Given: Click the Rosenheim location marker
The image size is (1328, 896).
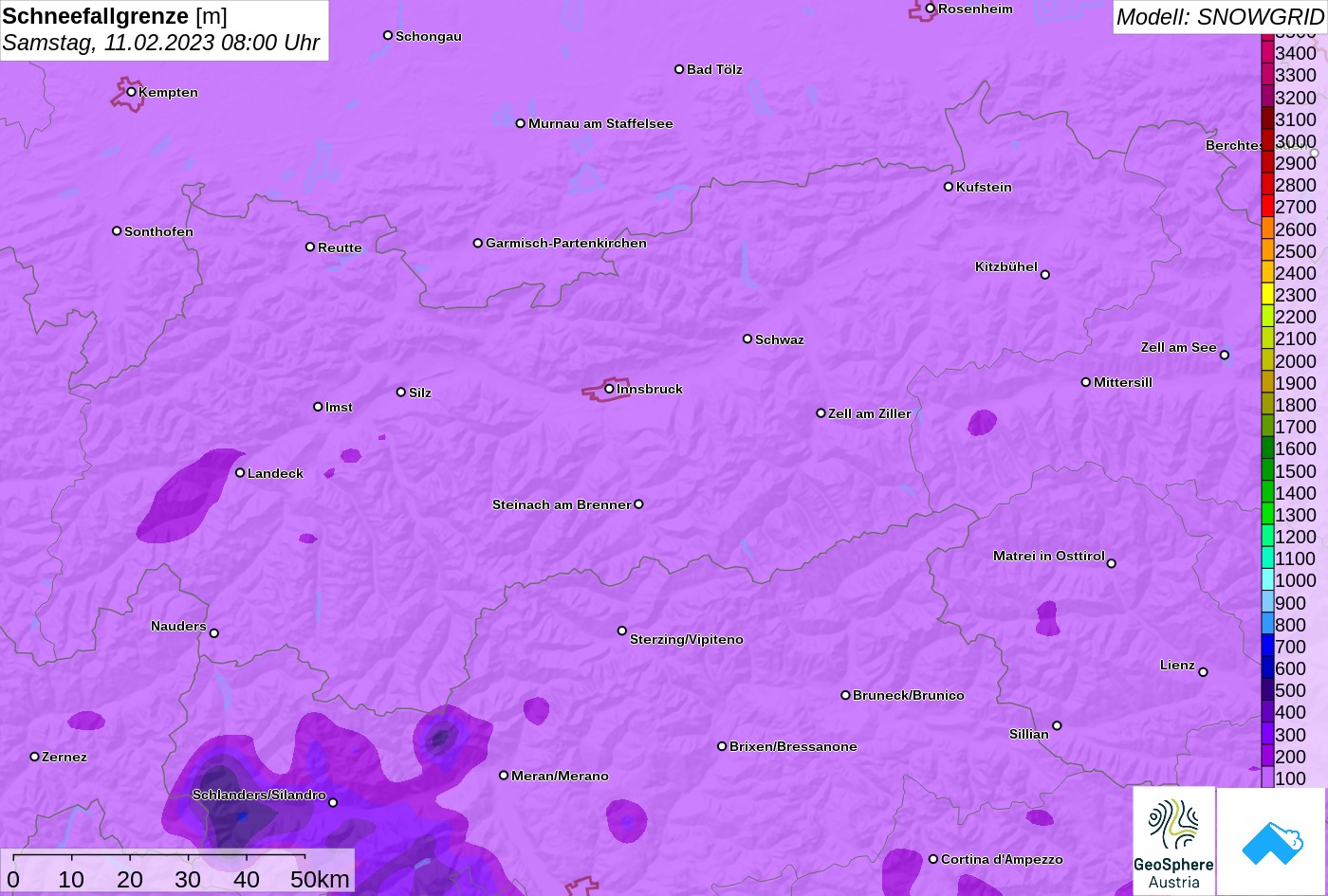Looking at the screenshot, I should click(x=931, y=9).
